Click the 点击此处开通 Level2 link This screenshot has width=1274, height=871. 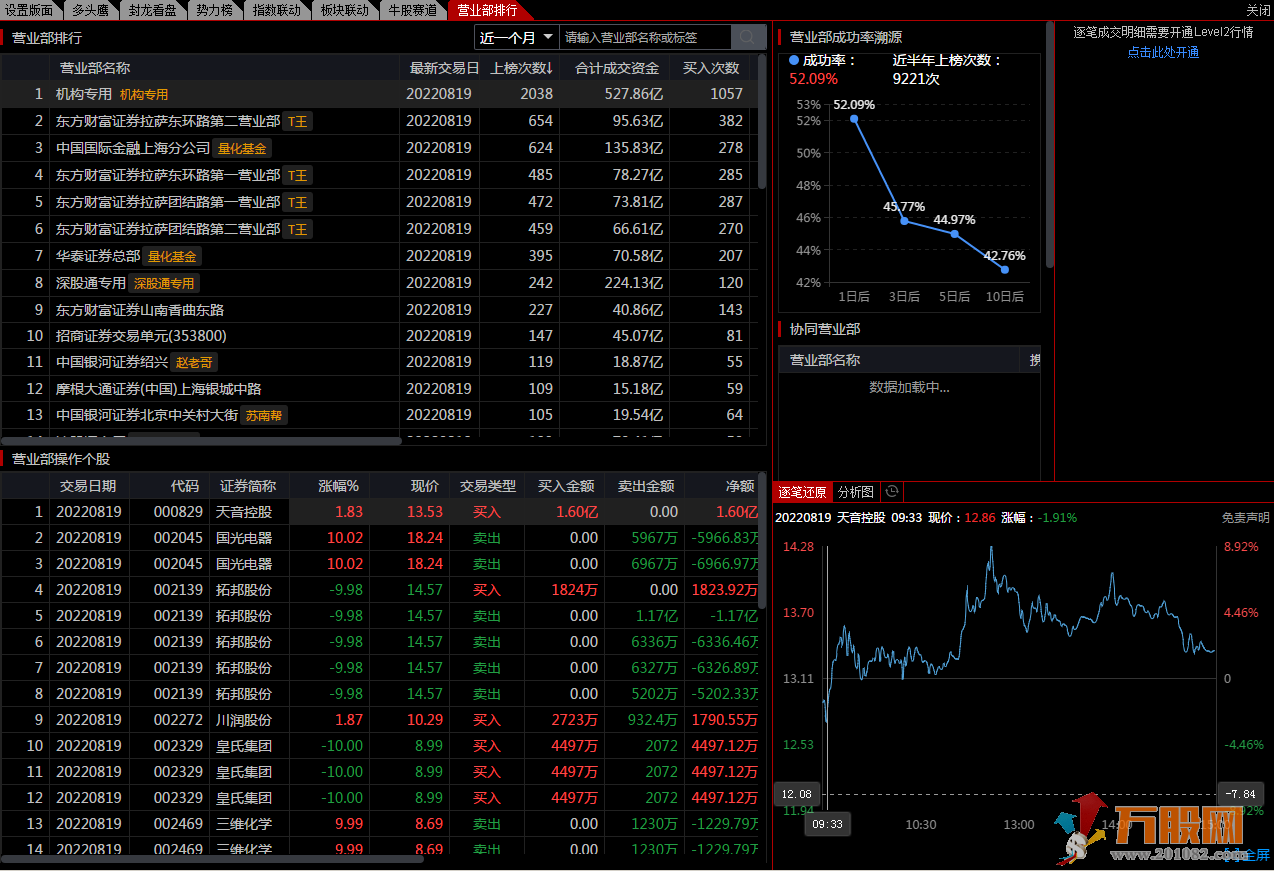point(1163,52)
